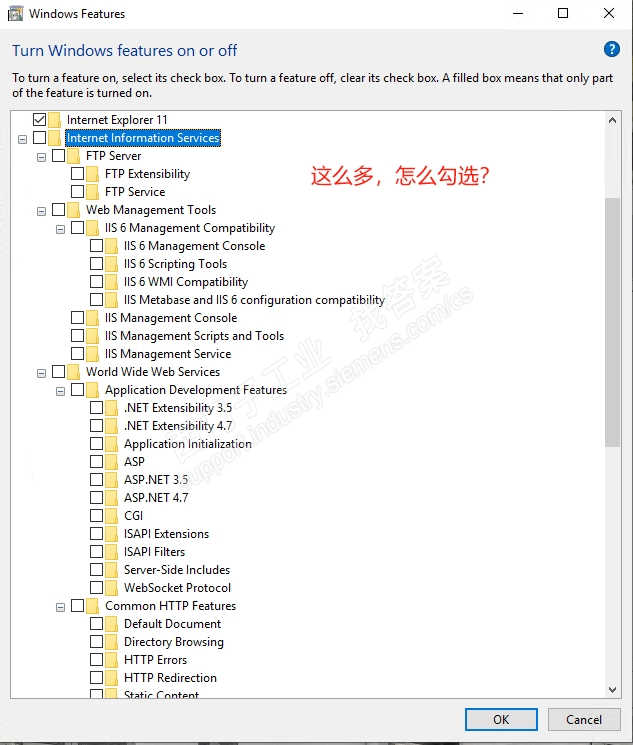Enable the IIS 6 Scripting Tools checkbox

pyautogui.click(x=96, y=264)
